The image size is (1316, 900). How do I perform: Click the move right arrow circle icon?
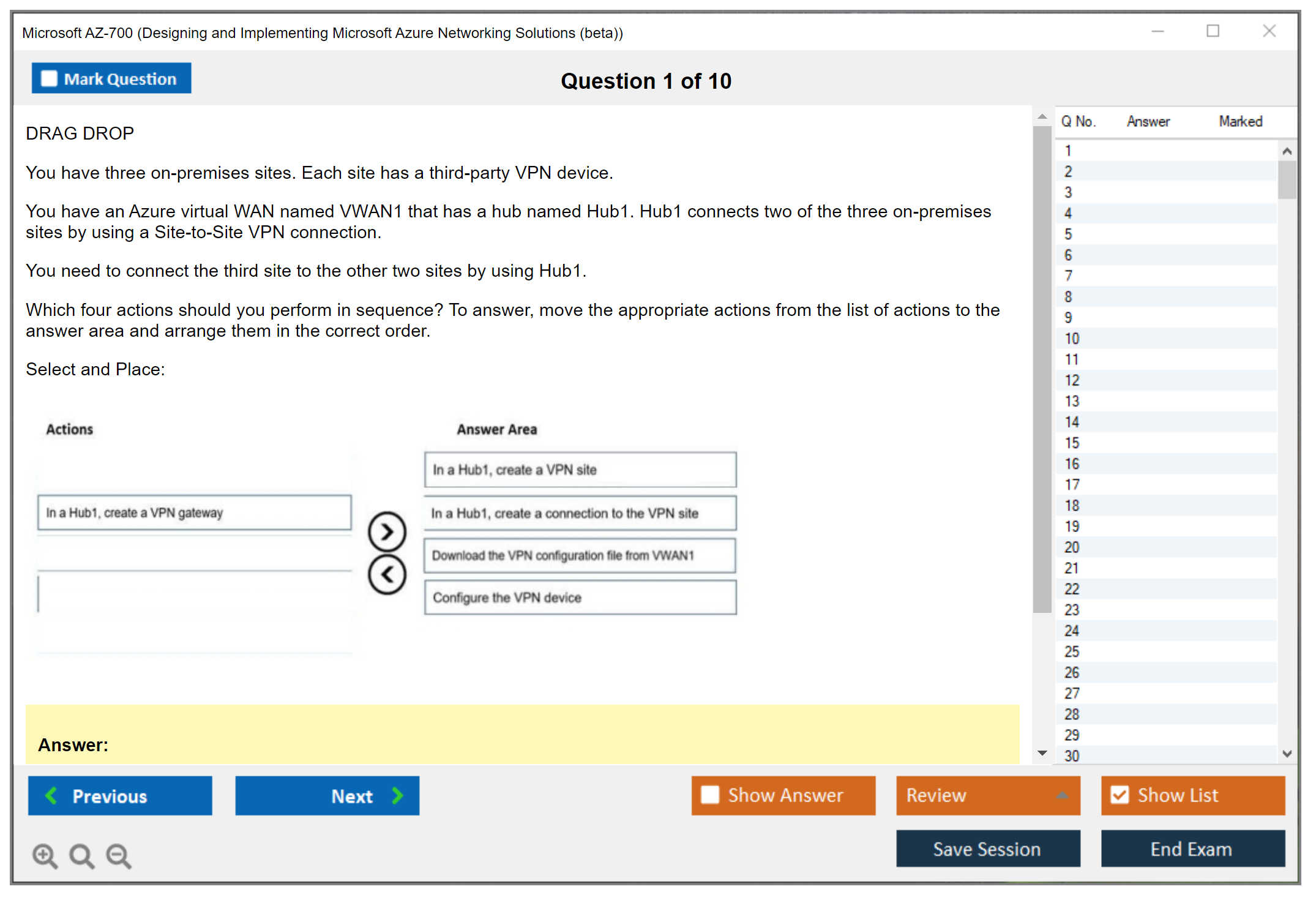(387, 531)
